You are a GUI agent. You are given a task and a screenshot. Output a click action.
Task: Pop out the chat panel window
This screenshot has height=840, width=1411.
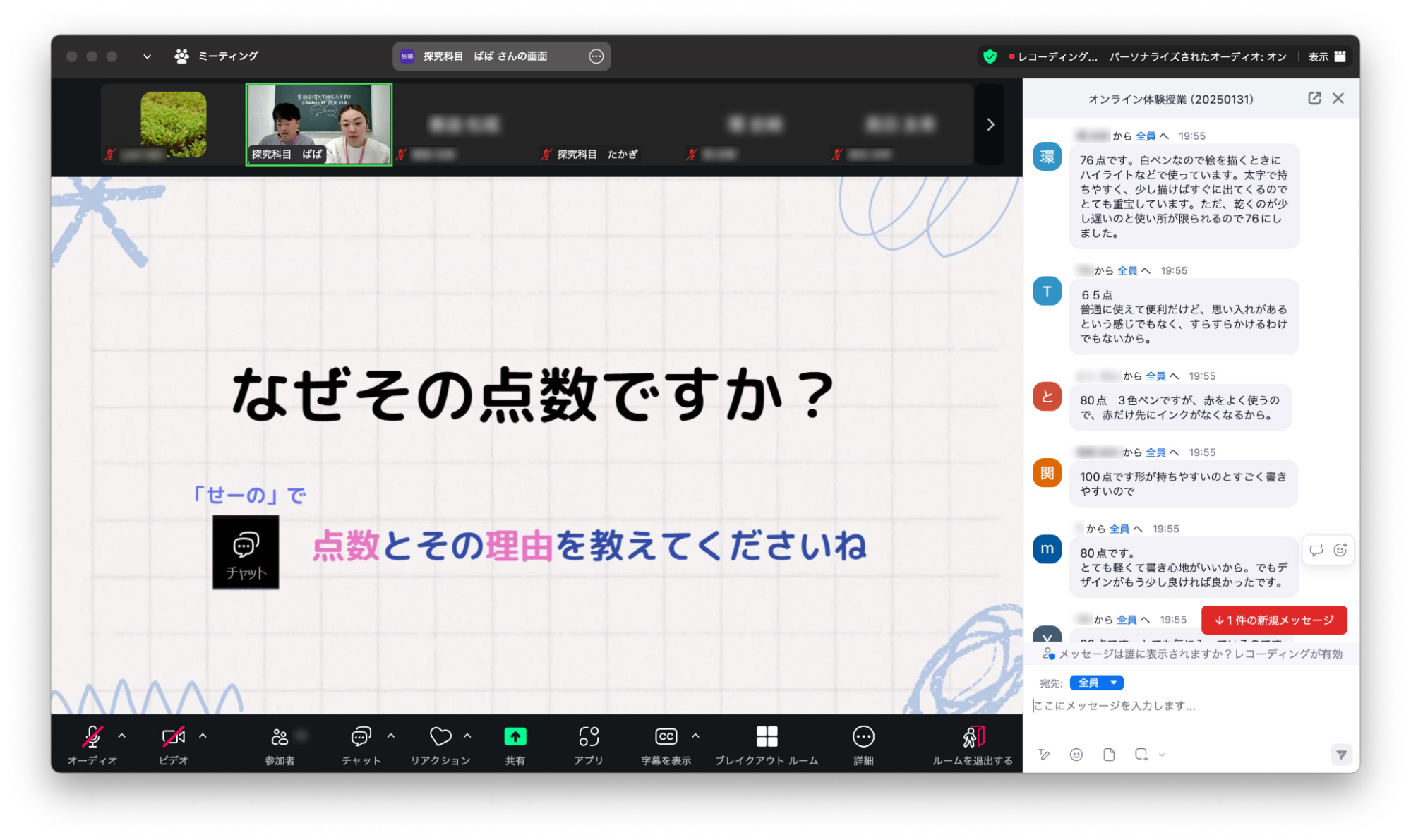1314,99
